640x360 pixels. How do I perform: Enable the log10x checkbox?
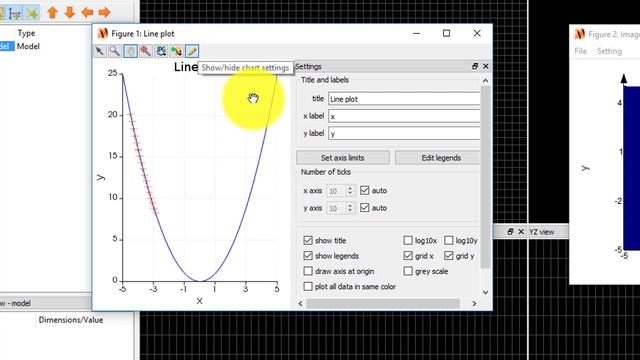(408, 240)
